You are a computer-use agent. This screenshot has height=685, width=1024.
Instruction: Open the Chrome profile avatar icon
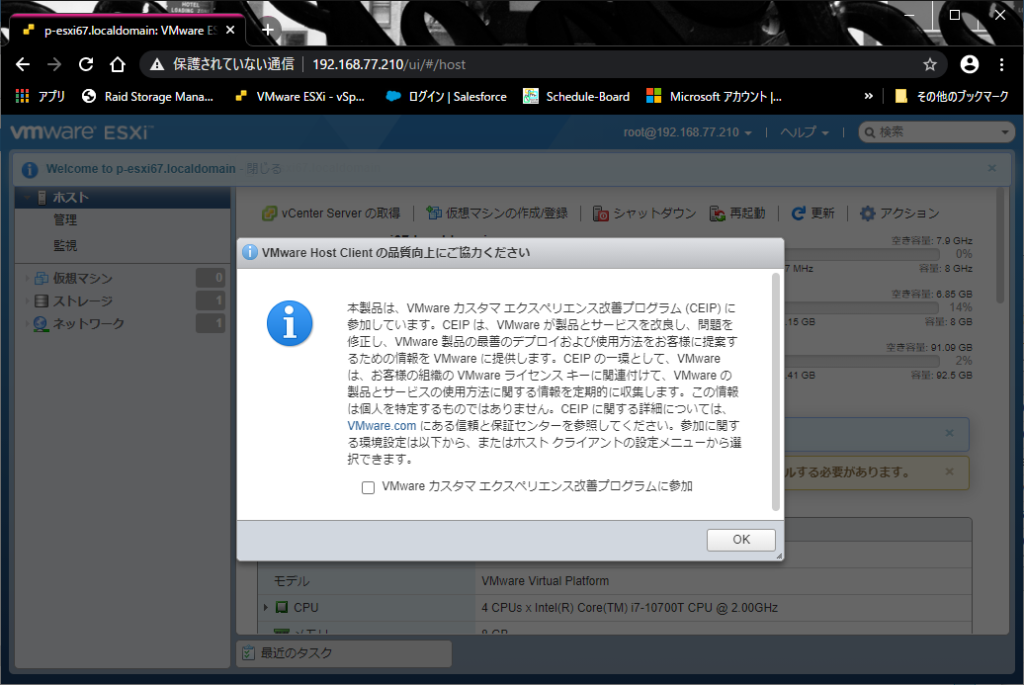tap(969, 64)
